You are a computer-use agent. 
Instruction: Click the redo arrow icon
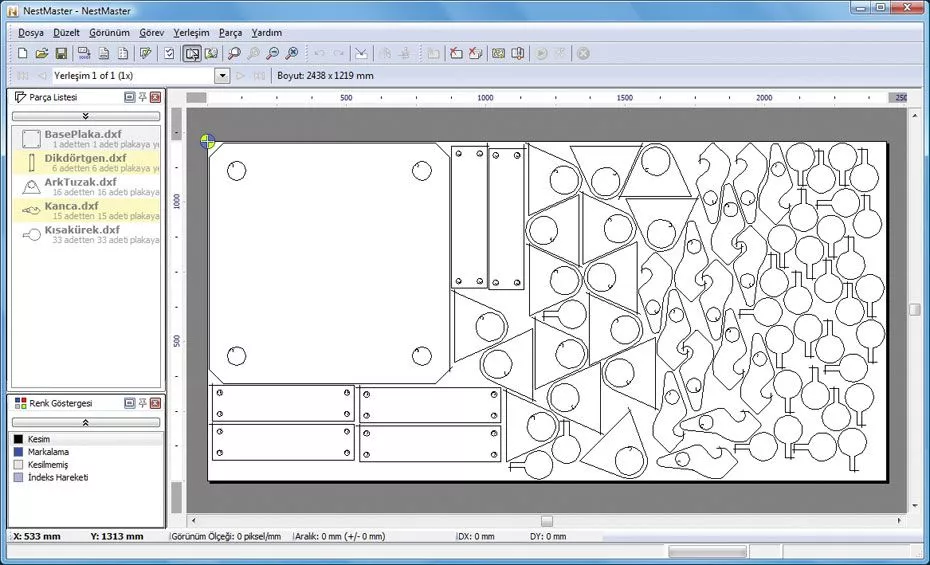coord(338,53)
